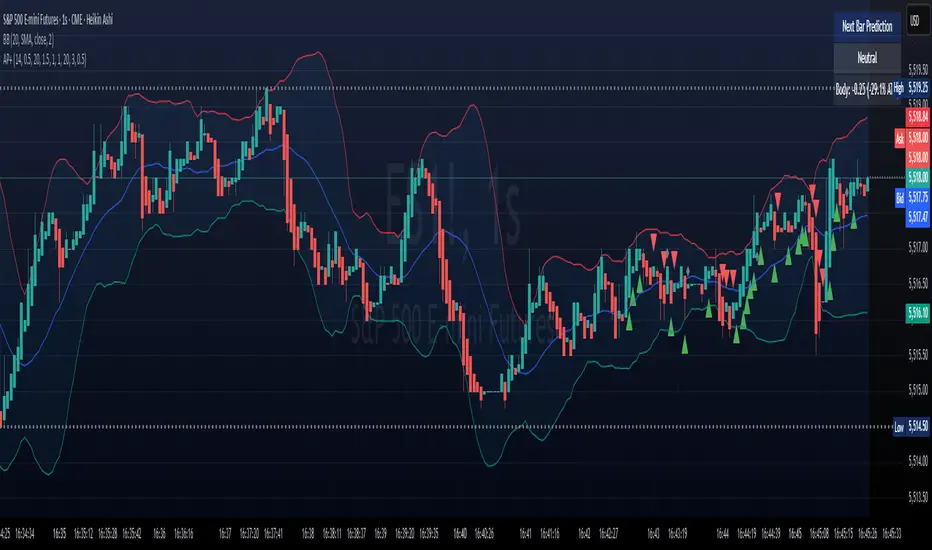Click the 5,517.47 blue price tag

click(918, 218)
